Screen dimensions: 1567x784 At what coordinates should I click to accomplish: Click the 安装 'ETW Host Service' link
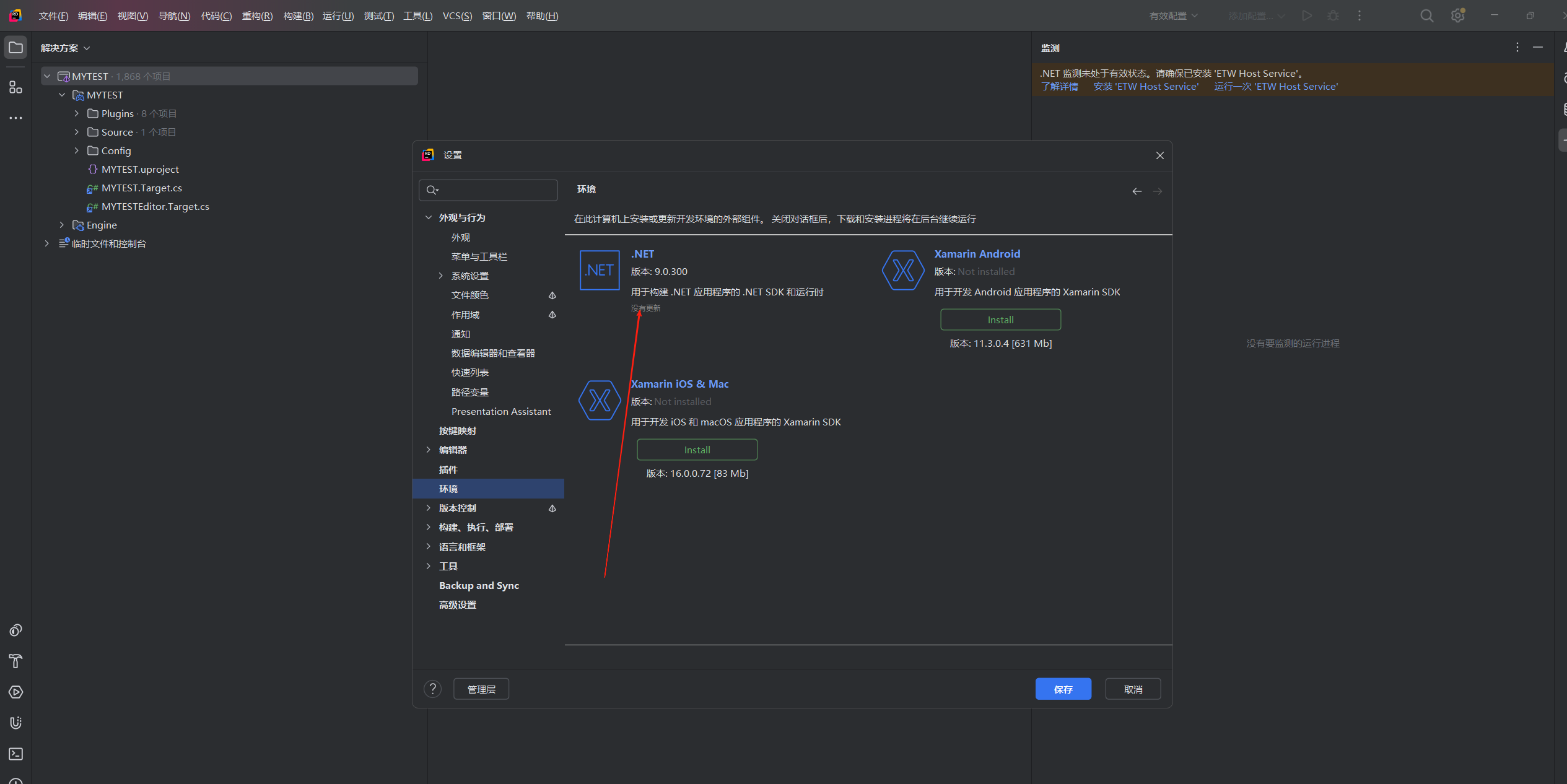pos(1145,87)
